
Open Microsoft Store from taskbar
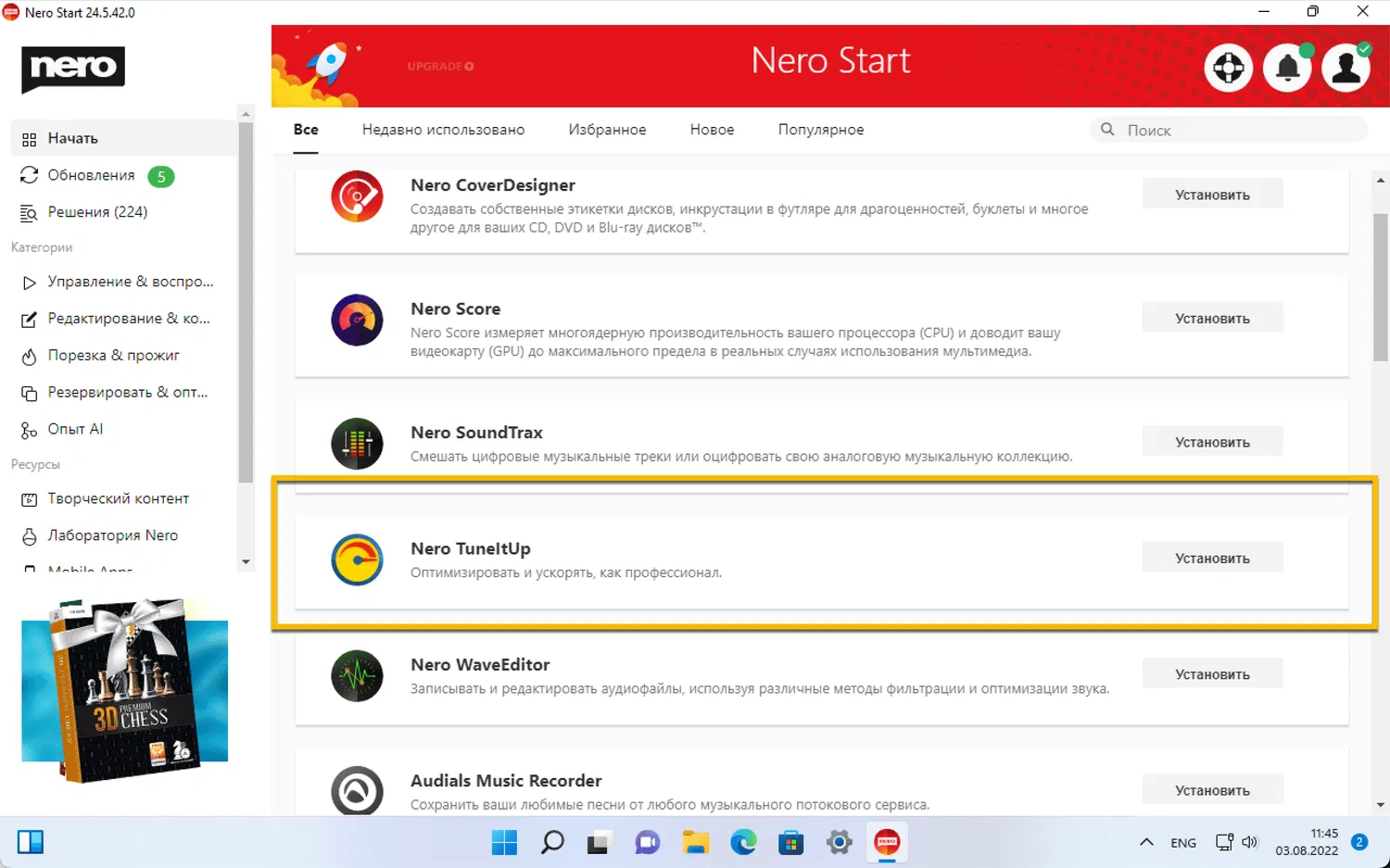point(791,843)
